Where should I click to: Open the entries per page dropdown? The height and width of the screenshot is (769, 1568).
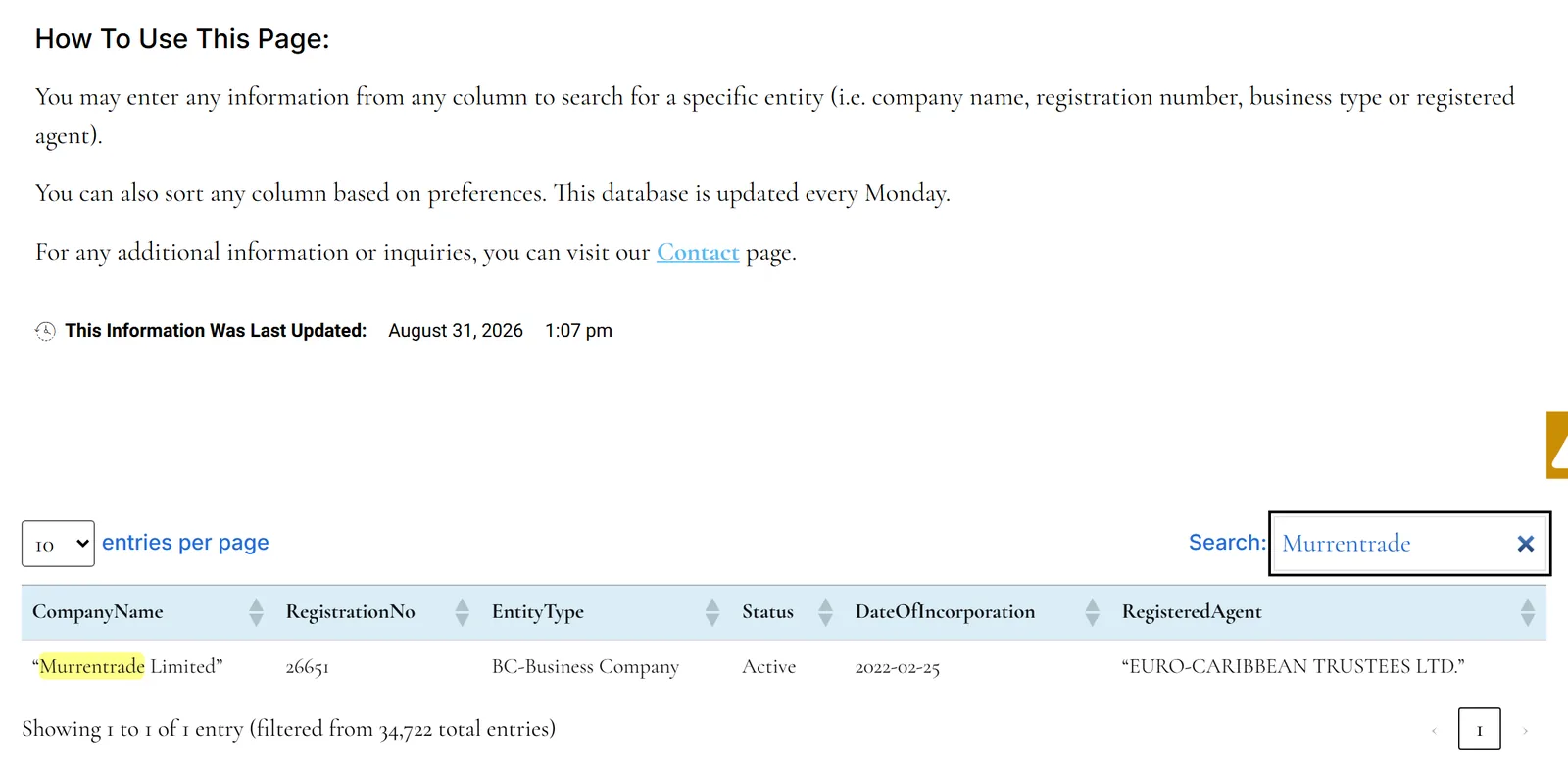coord(58,544)
